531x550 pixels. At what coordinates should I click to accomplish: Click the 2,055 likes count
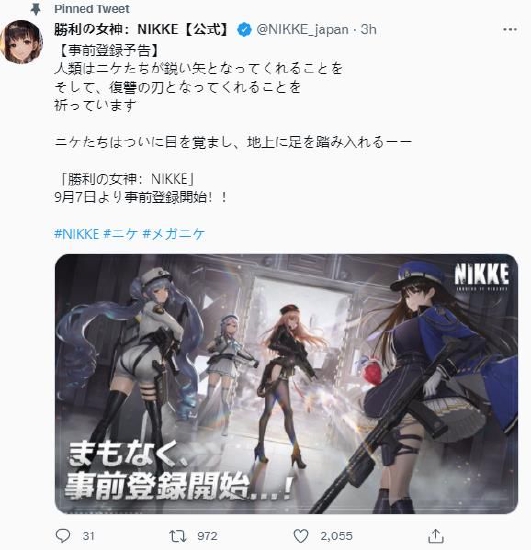336,536
